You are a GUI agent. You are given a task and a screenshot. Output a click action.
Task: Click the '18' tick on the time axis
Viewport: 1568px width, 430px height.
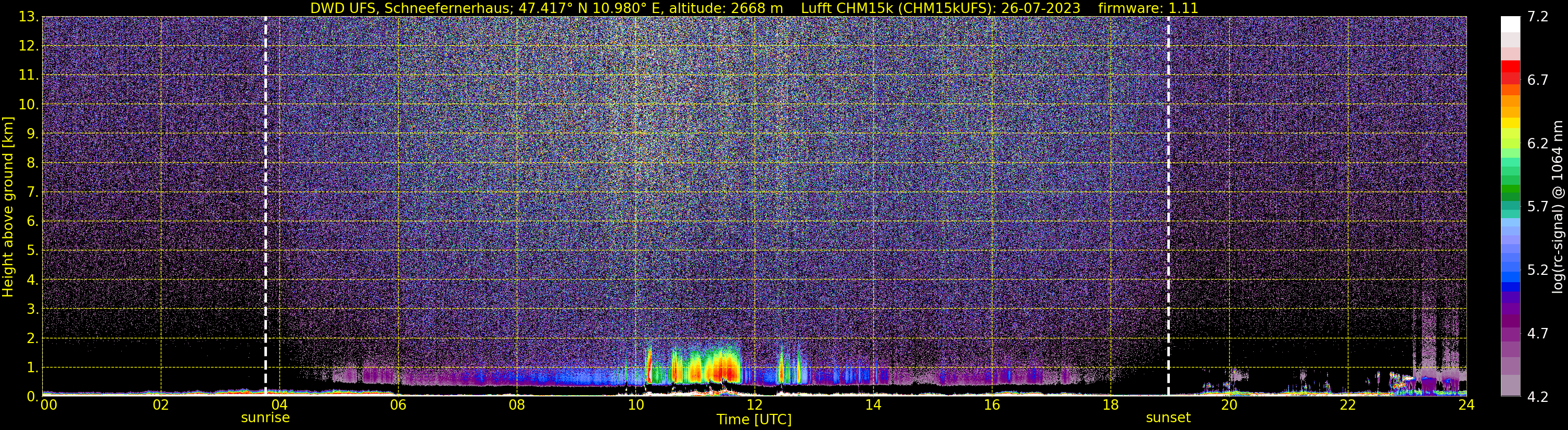click(1110, 406)
